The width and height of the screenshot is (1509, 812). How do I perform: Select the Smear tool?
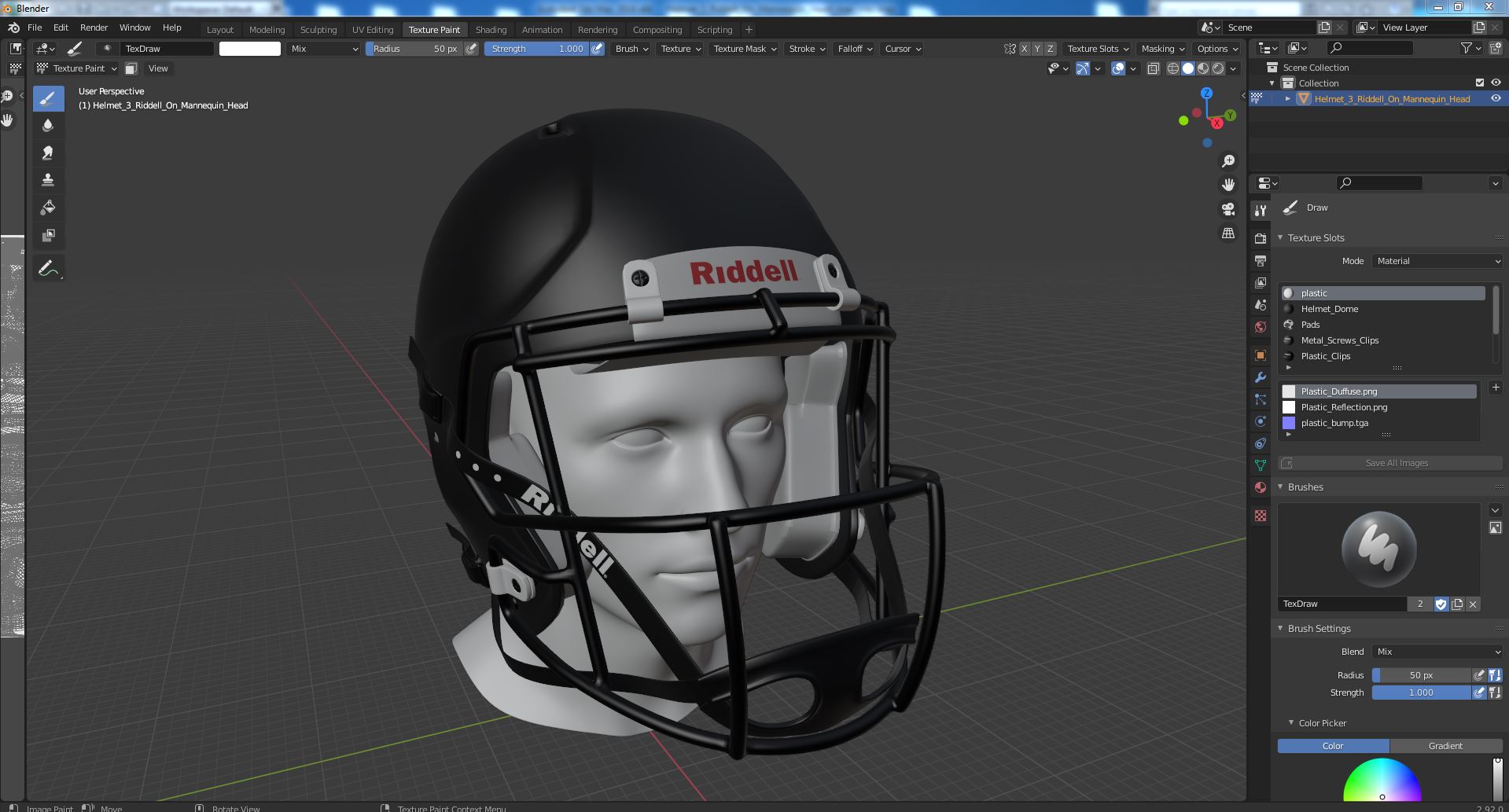48,153
